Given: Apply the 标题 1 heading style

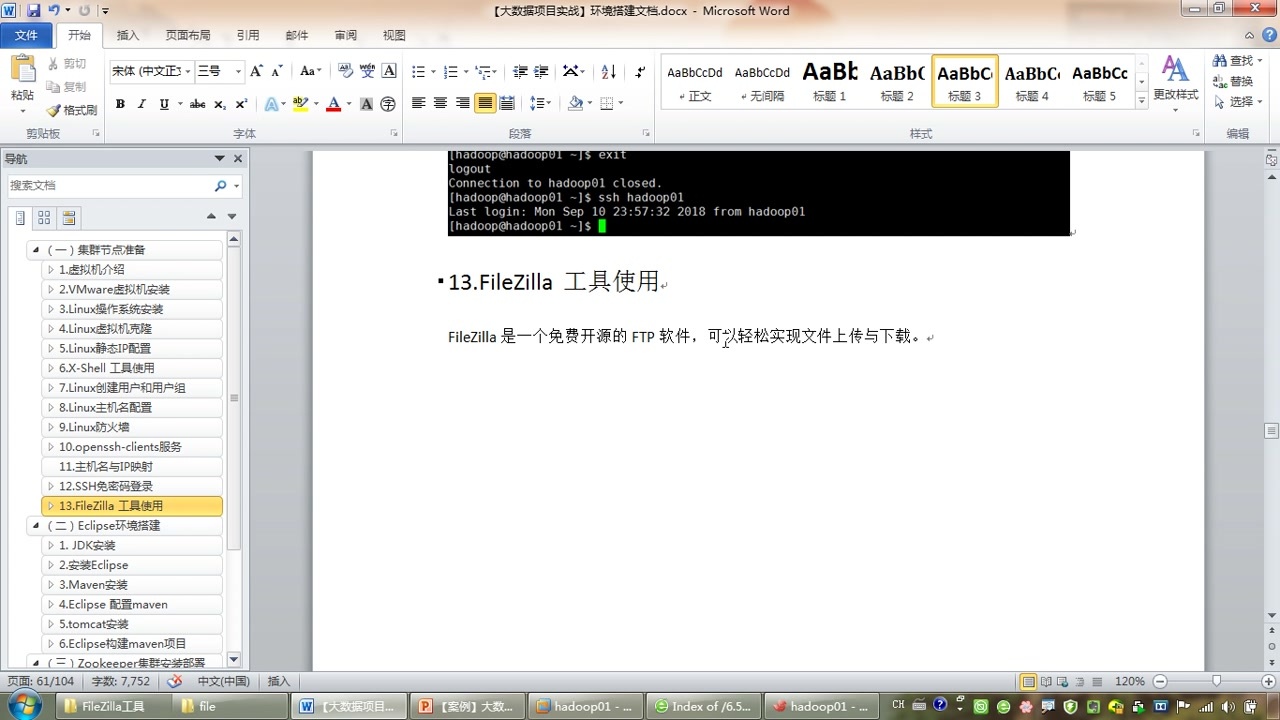Looking at the screenshot, I should (x=830, y=82).
